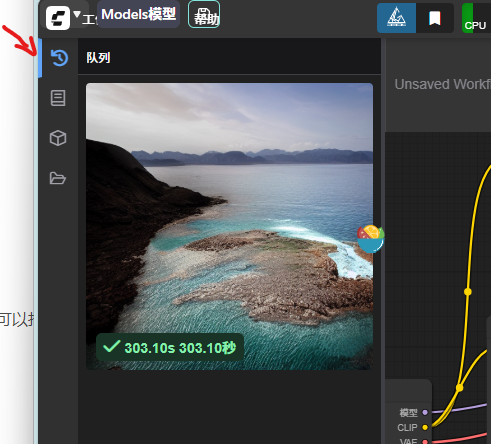Viewport: 491px width, 444px height.
Task: Click the CPU usage monitor
Action: [476, 18]
